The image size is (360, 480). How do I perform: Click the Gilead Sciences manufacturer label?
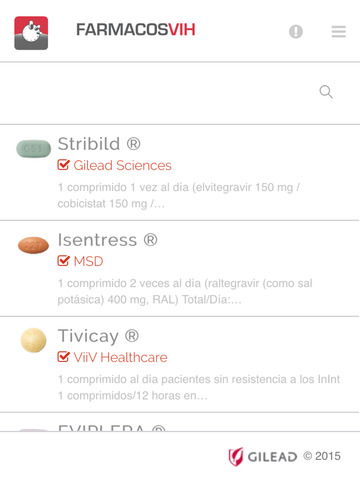click(x=122, y=165)
